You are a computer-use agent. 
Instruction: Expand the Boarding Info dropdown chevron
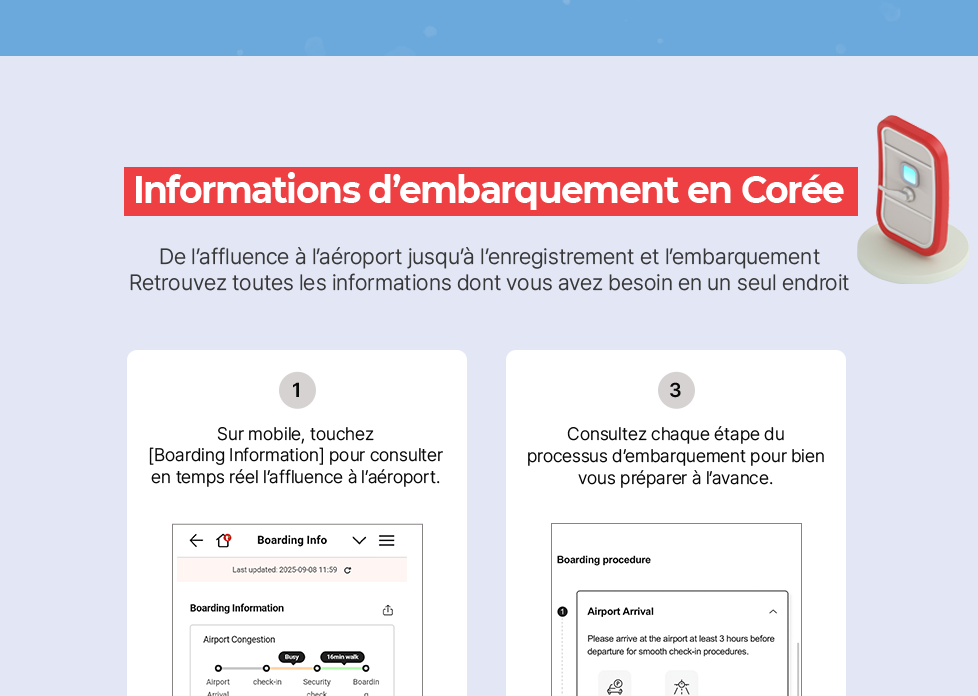359,540
